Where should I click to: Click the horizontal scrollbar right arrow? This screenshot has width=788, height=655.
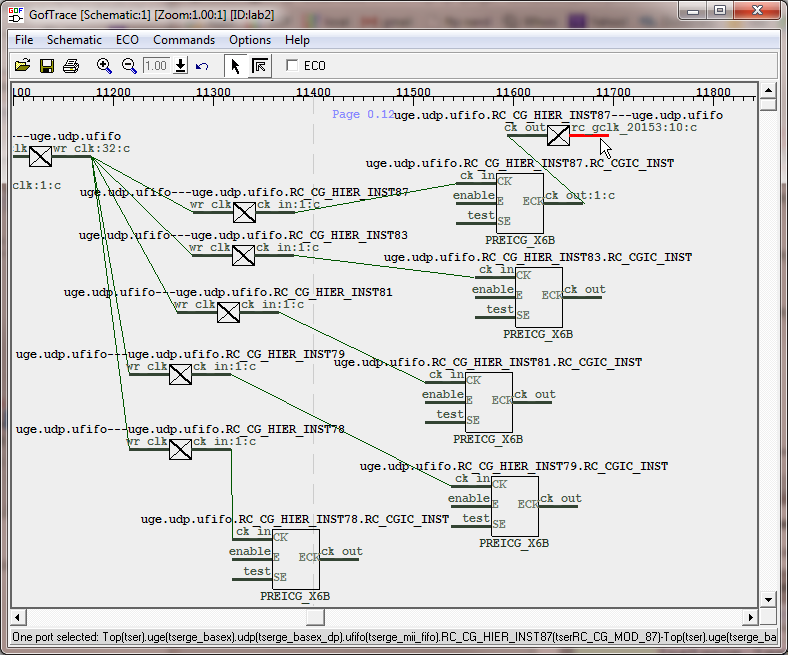752,616
